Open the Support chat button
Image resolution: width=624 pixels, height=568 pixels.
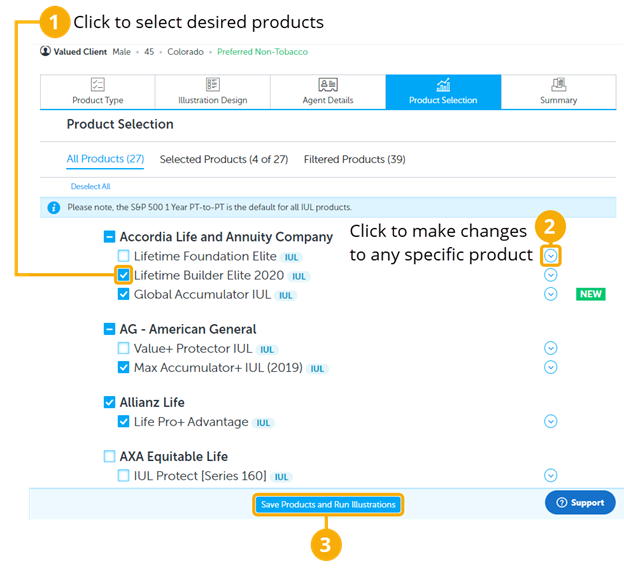pyautogui.click(x=580, y=502)
